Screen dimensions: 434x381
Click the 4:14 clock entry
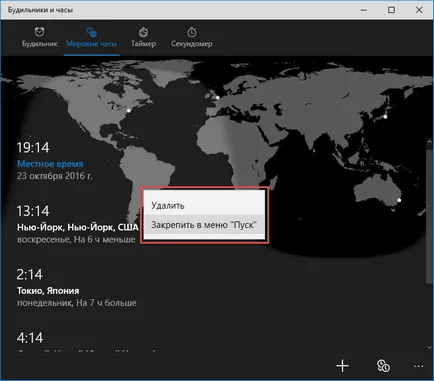(x=30, y=338)
